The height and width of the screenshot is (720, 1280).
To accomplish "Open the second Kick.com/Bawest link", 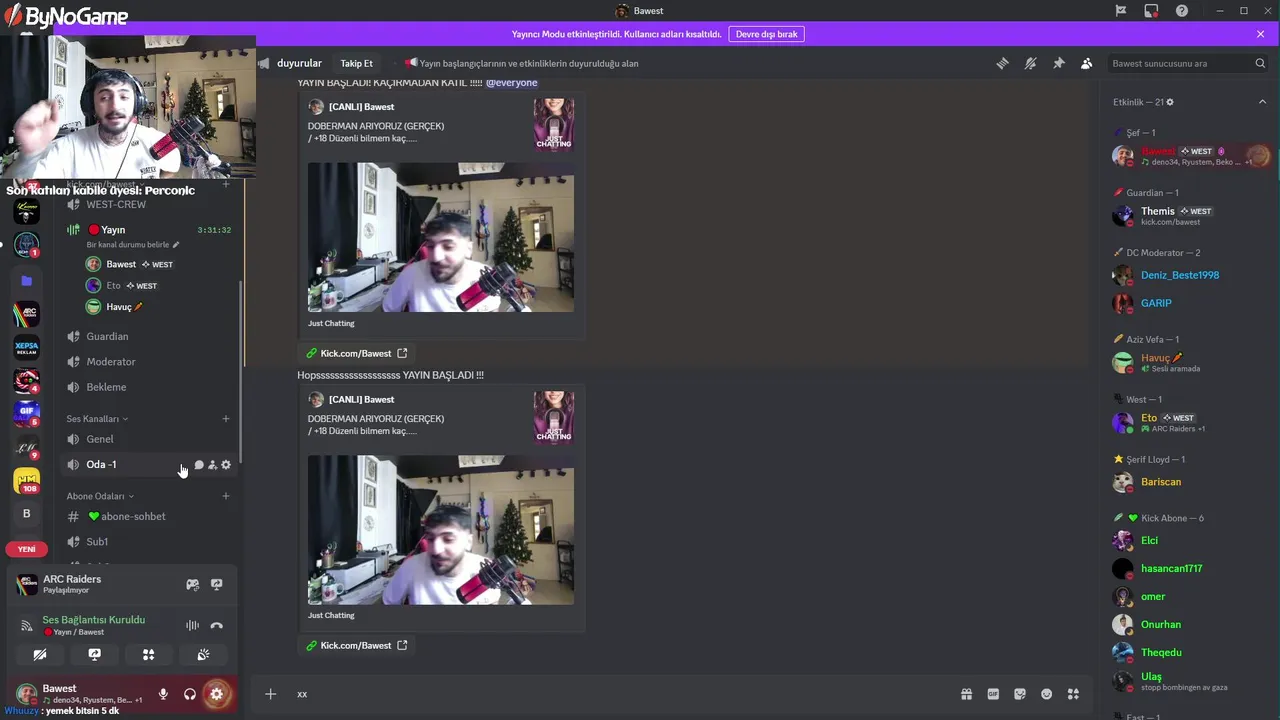I will point(357,645).
